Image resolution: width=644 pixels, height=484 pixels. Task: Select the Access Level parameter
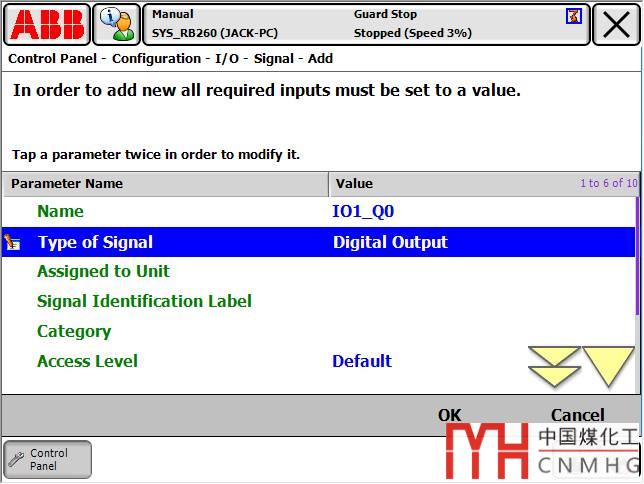coord(87,361)
